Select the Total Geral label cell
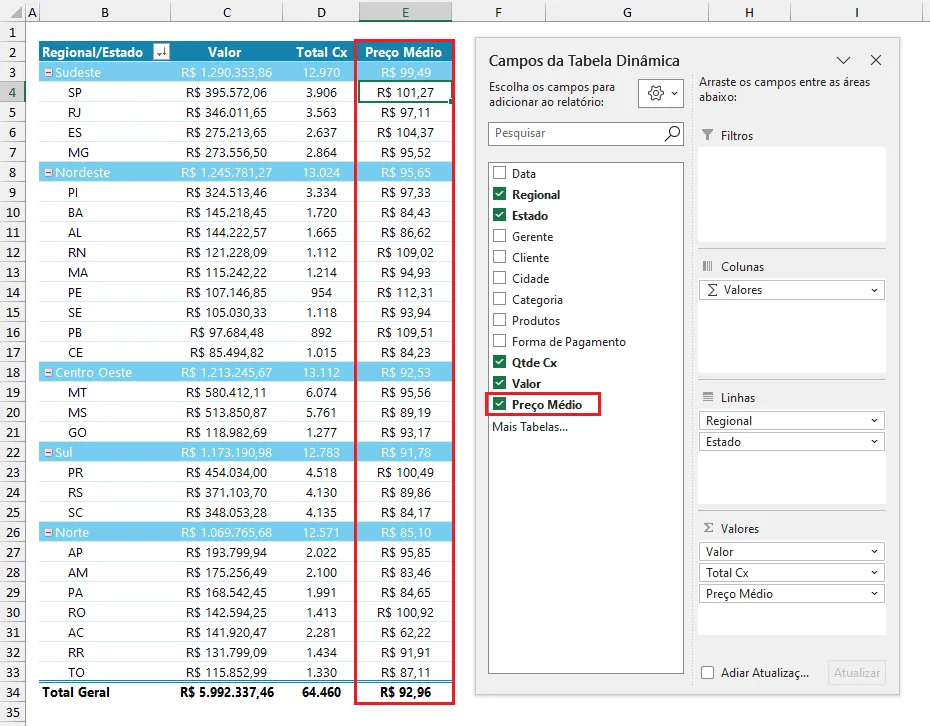 [105, 693]
